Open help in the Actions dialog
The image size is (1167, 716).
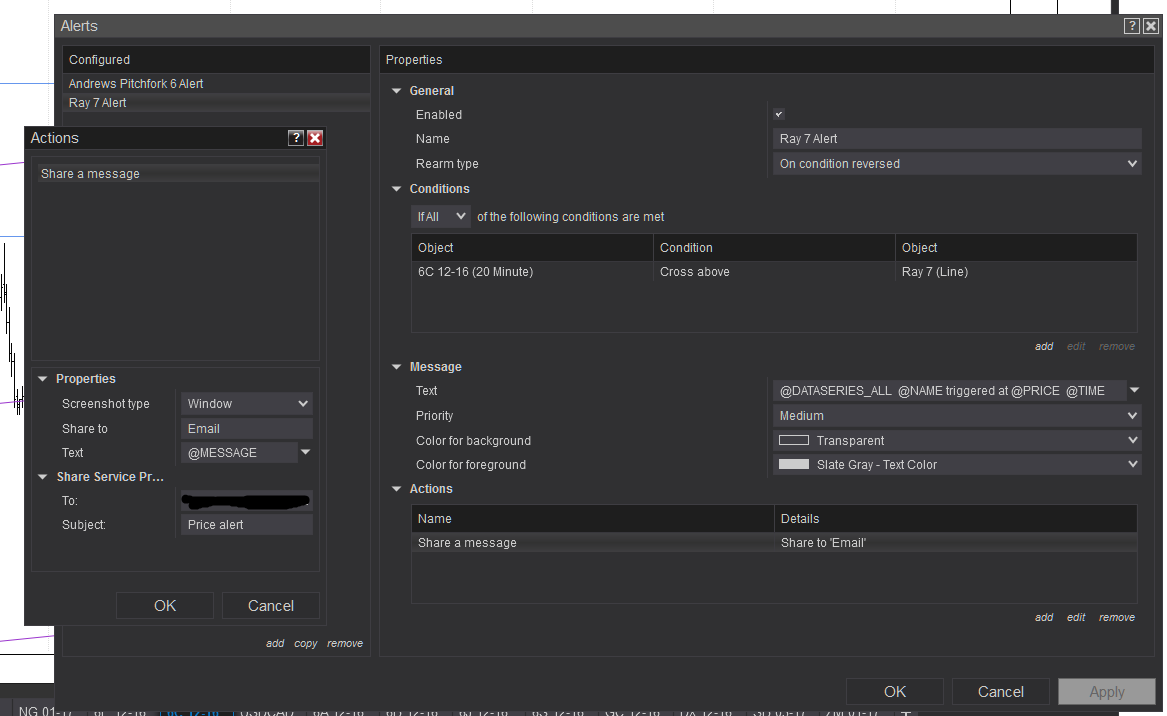click(x=295, y=138)
